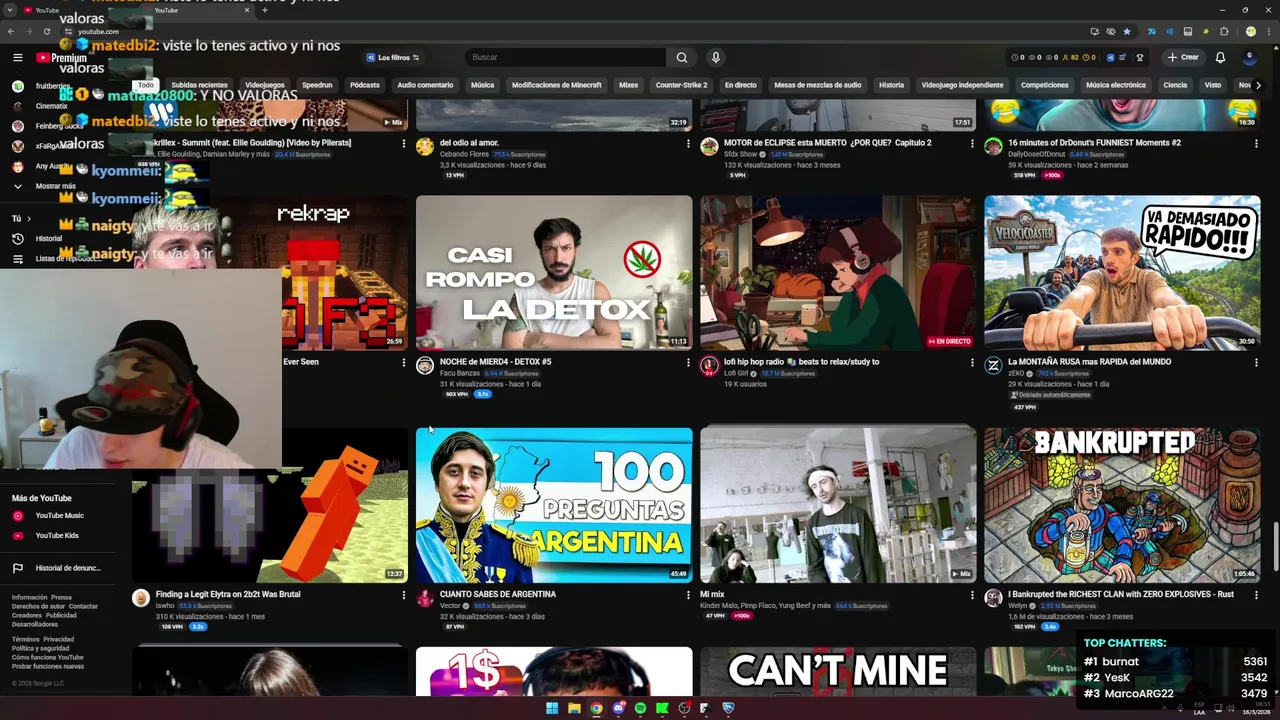The image size is (1280, 720).
Task: Open YouTube Music from sidebar
Action: pyautogui.click(x=59, y=516)
